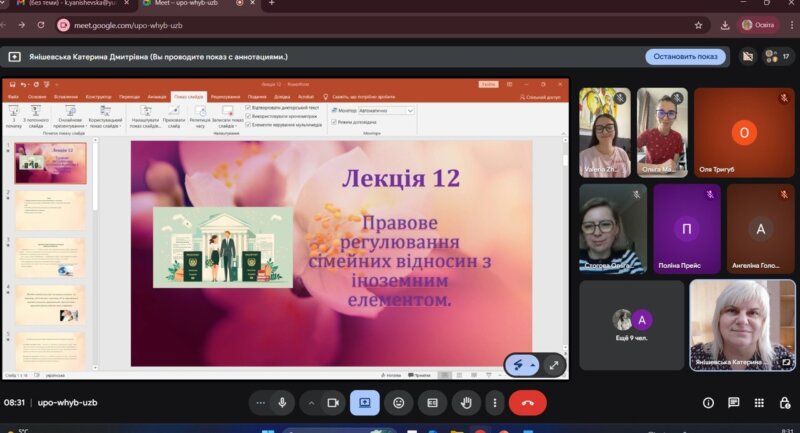The image size is (800, 433).
Task: Toggle the play narrations checkbox
Action: (248, 107)
